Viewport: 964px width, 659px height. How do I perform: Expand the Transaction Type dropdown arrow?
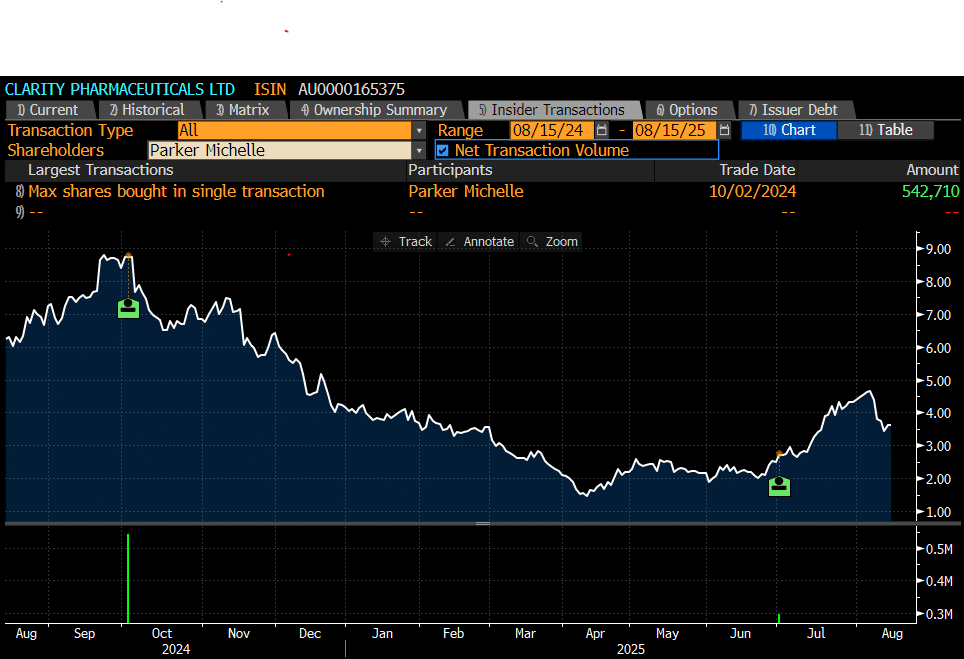click(x=419, y=130)
